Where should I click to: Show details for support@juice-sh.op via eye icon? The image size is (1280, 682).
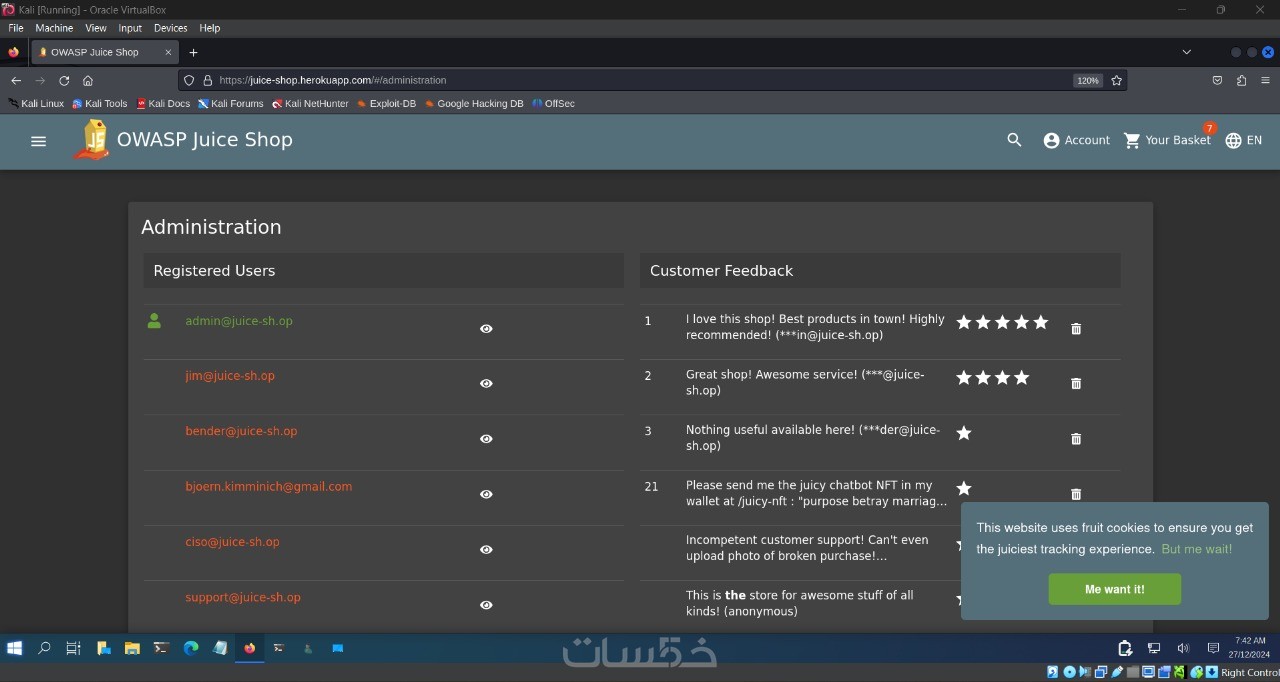(486, 605)
